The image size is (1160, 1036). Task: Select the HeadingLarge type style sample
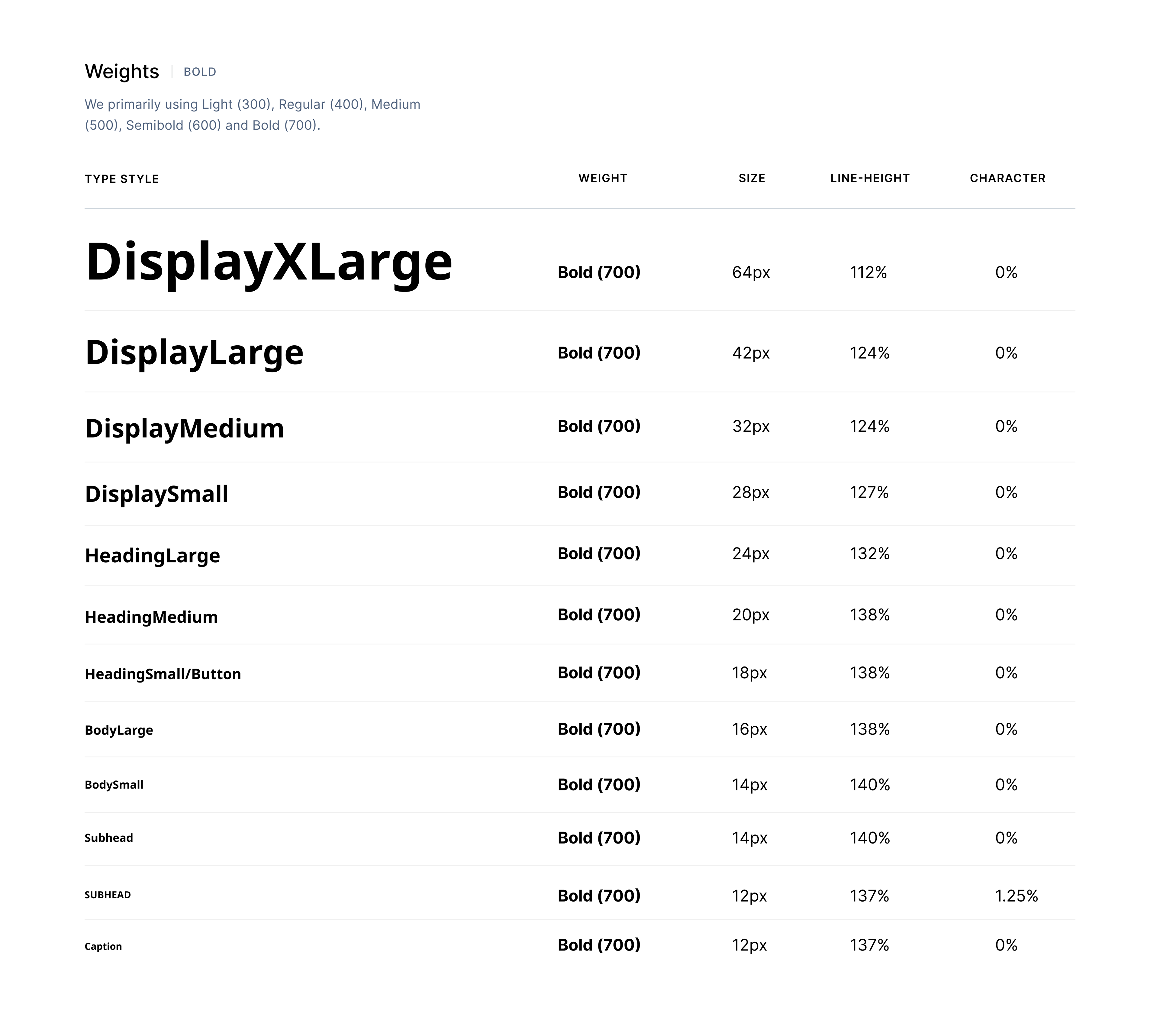point(153,556)
